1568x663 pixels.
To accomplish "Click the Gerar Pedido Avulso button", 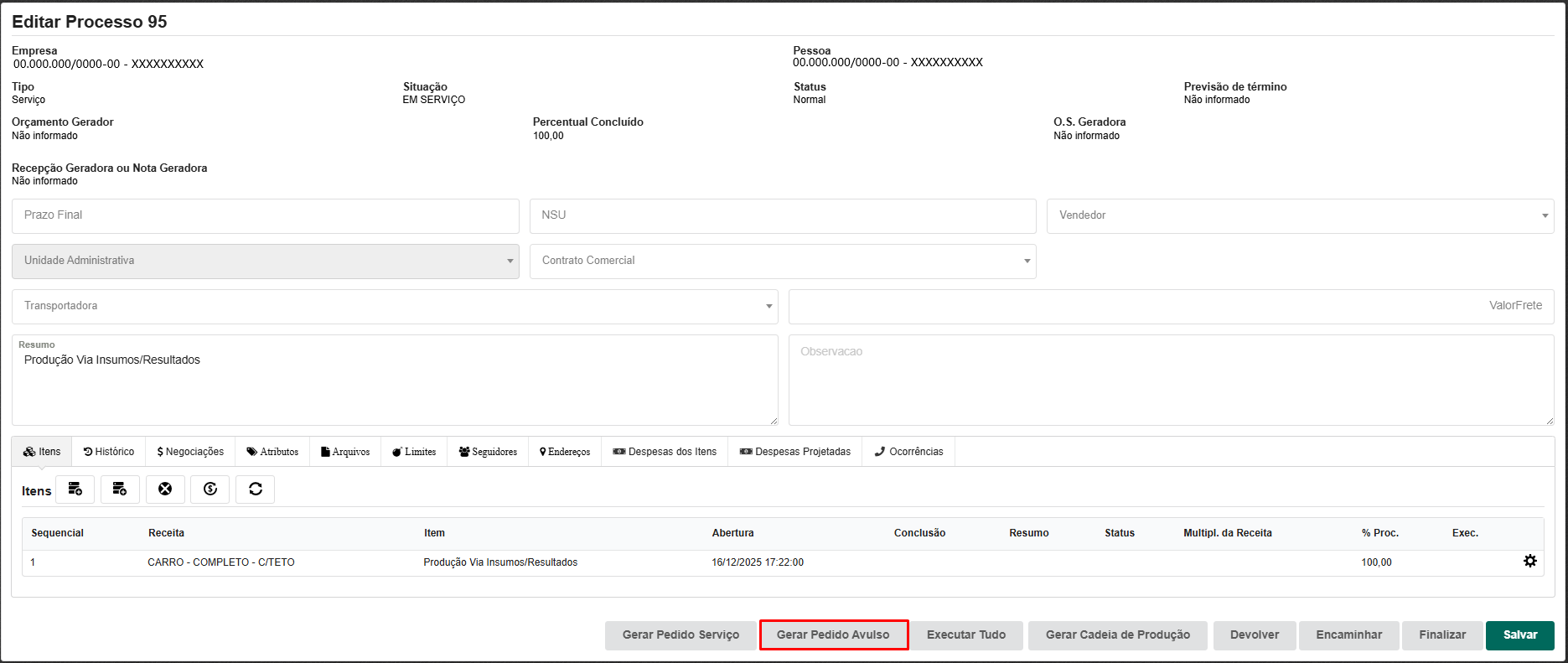I will tap(833, 635).
